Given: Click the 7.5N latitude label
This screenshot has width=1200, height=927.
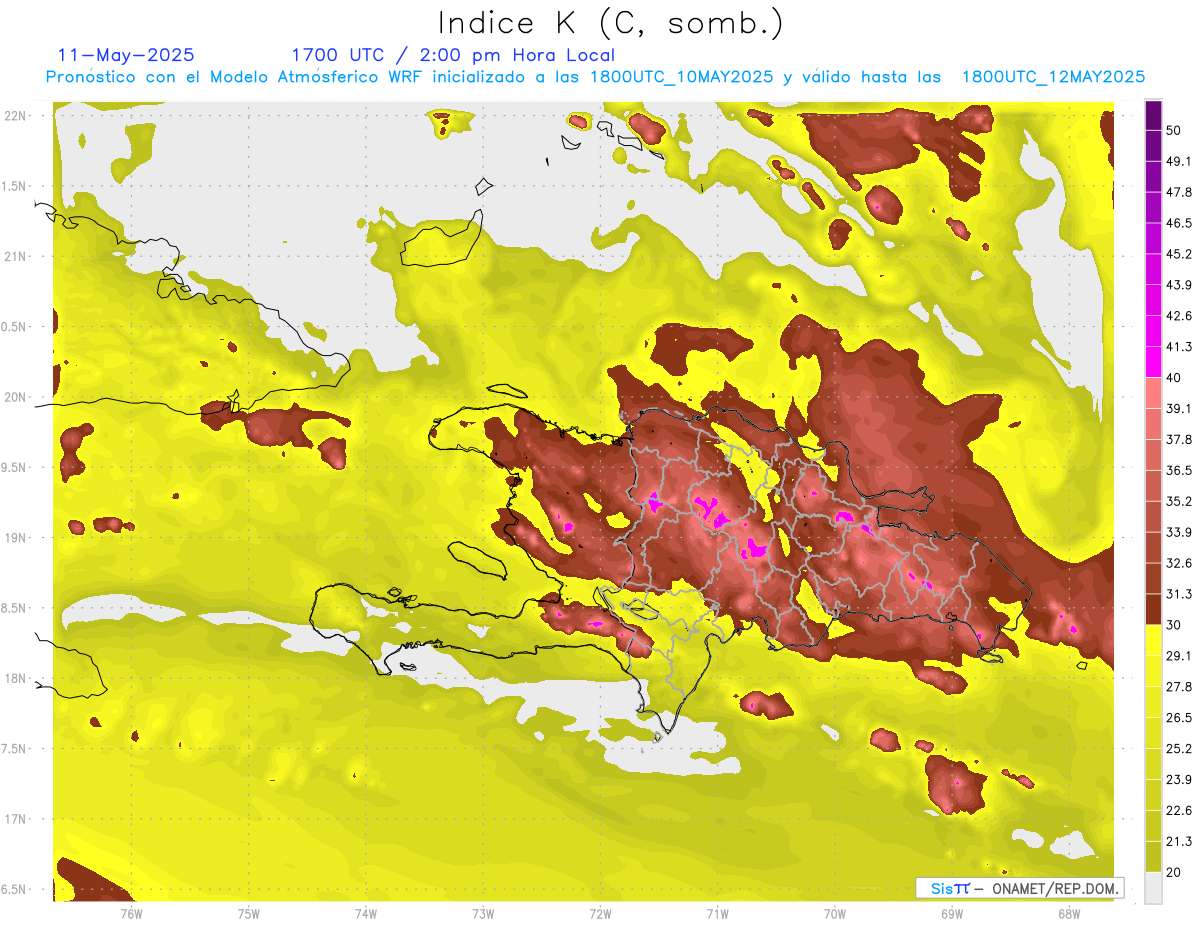Looking at the screenshot, I should tap(15, 749).
